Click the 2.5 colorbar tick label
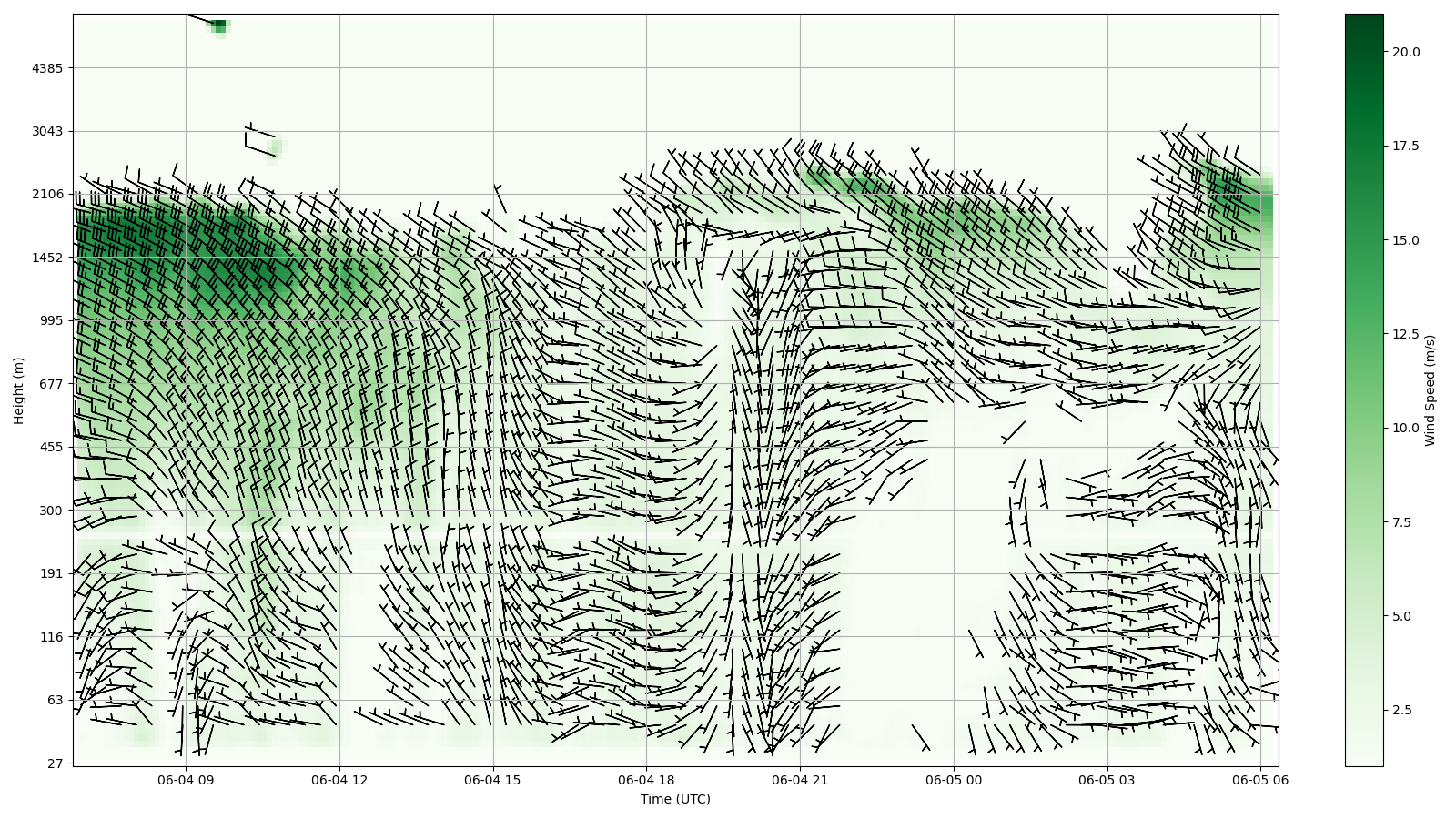The width and height of the screenshot is (1456, 819). tap(1402, 710)
